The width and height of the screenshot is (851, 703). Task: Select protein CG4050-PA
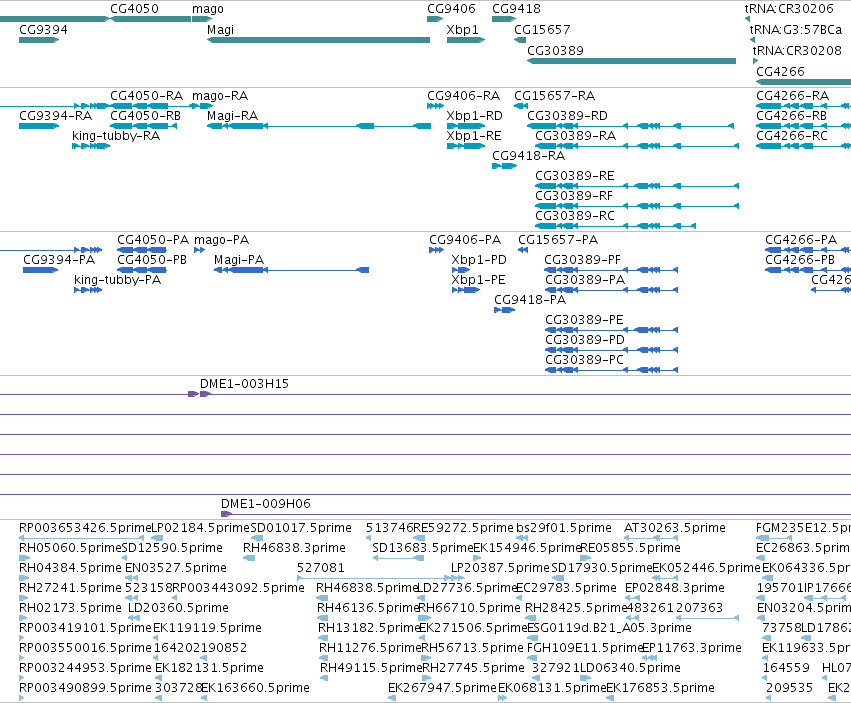coord(142,250)
